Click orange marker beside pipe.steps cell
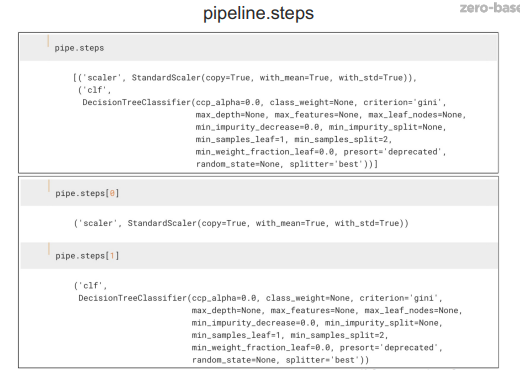520x380 pixels. [x=48, y=41]
